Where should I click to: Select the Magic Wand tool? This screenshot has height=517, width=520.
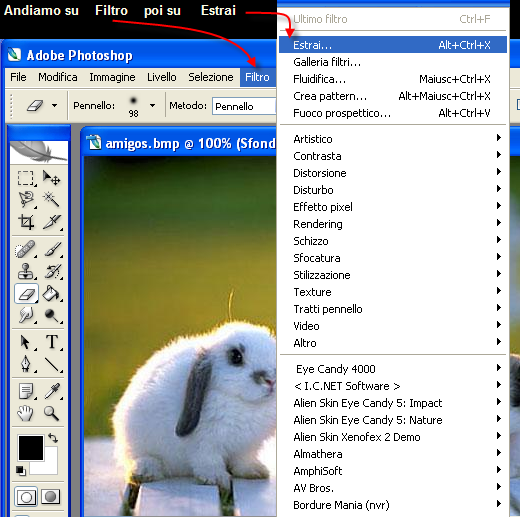pos(51,199)
